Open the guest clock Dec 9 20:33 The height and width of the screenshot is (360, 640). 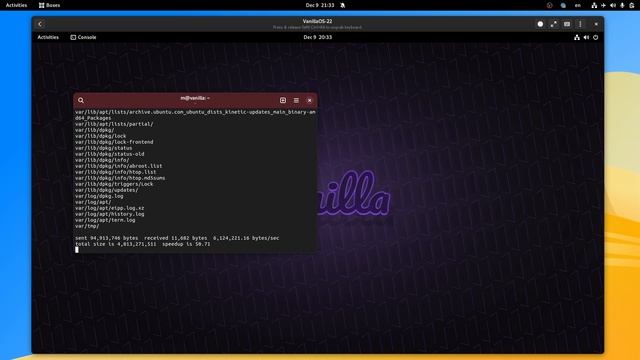pyautogui.click(x=318, y=37)
